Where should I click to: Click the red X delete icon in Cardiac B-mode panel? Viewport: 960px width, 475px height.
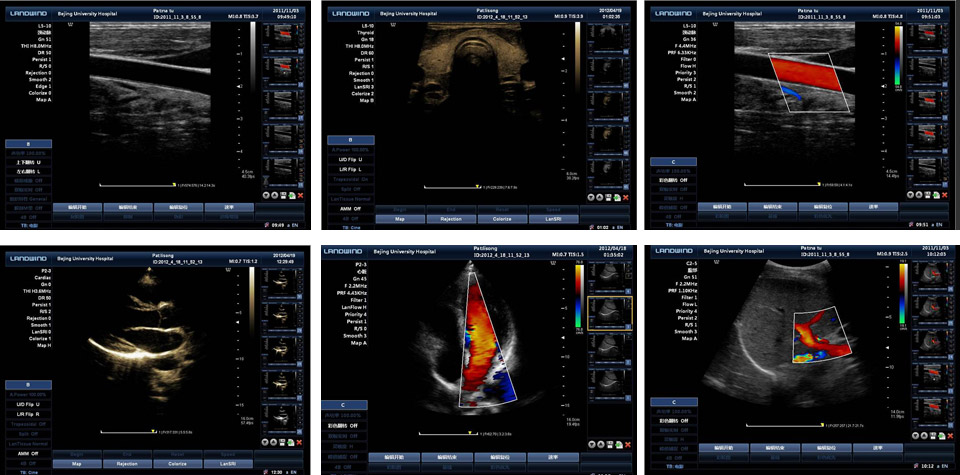[x=299, y=442]
